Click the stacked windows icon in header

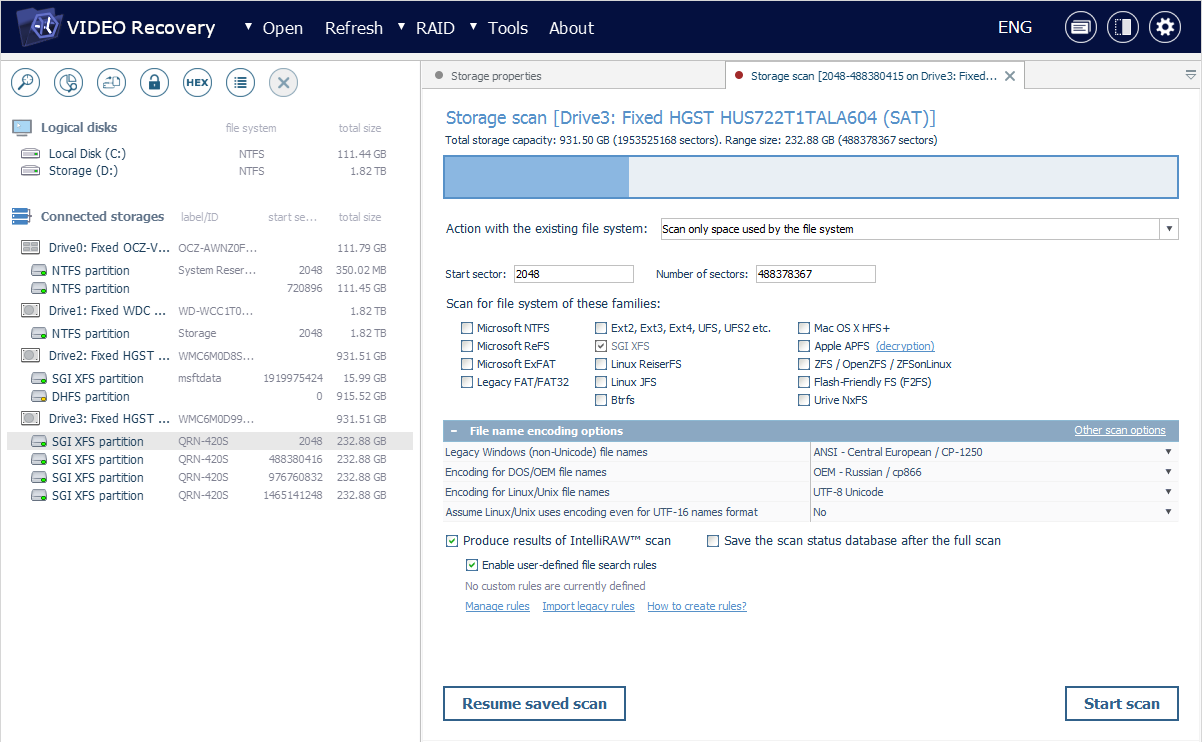1080,28
